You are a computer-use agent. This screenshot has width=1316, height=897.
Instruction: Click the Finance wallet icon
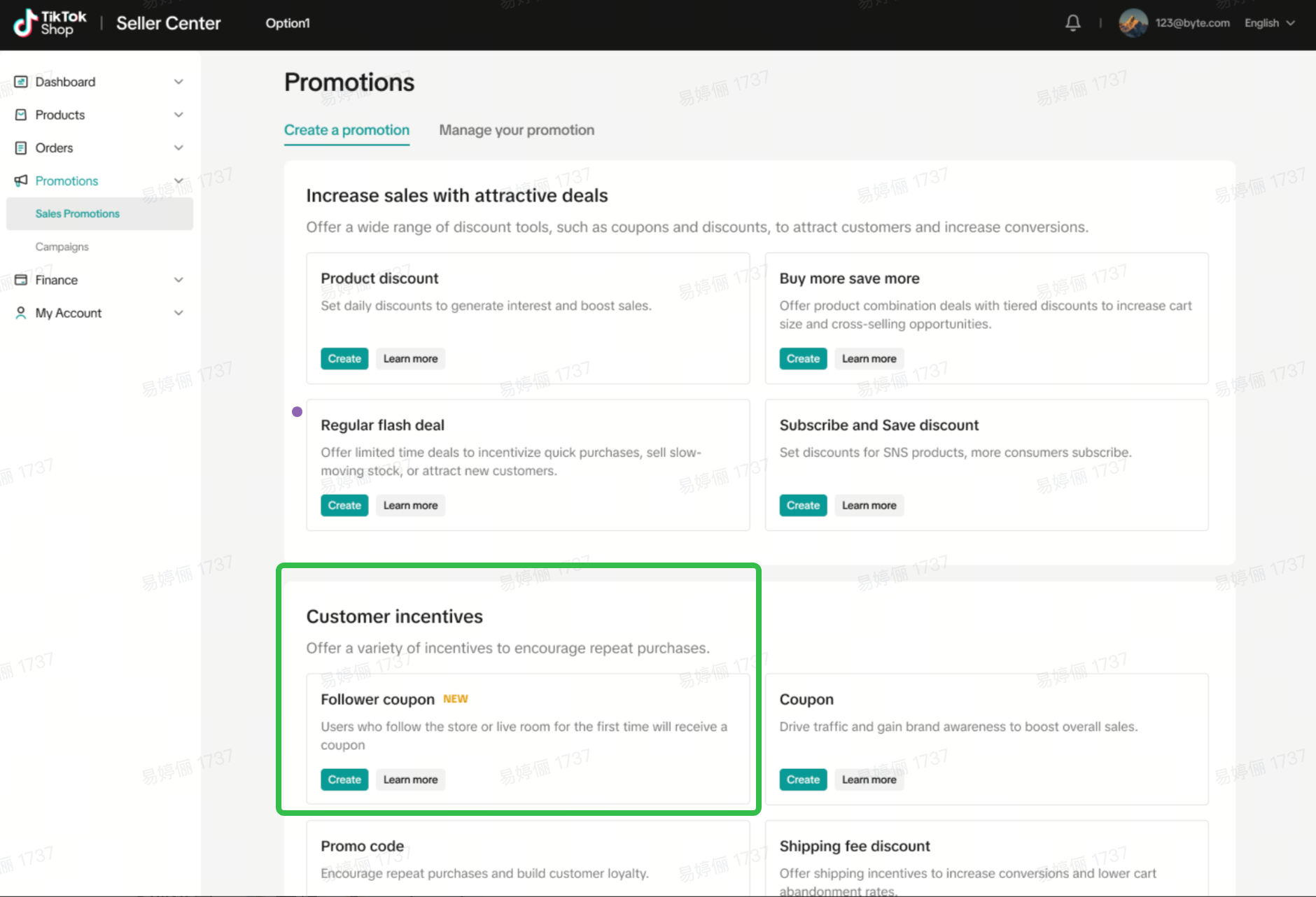click(x=21, y=280)
